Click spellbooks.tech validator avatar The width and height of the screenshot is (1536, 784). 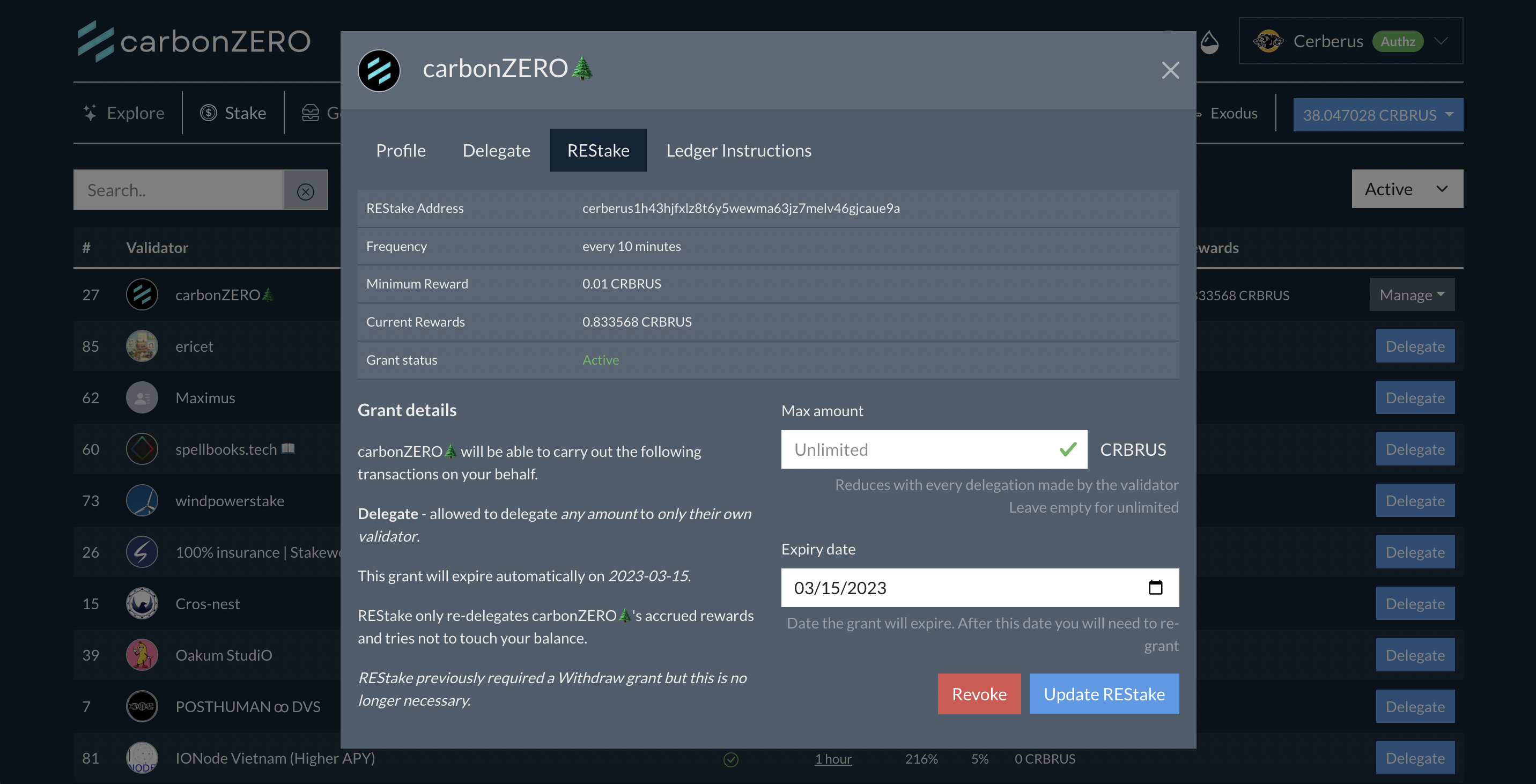click(142, 449)
